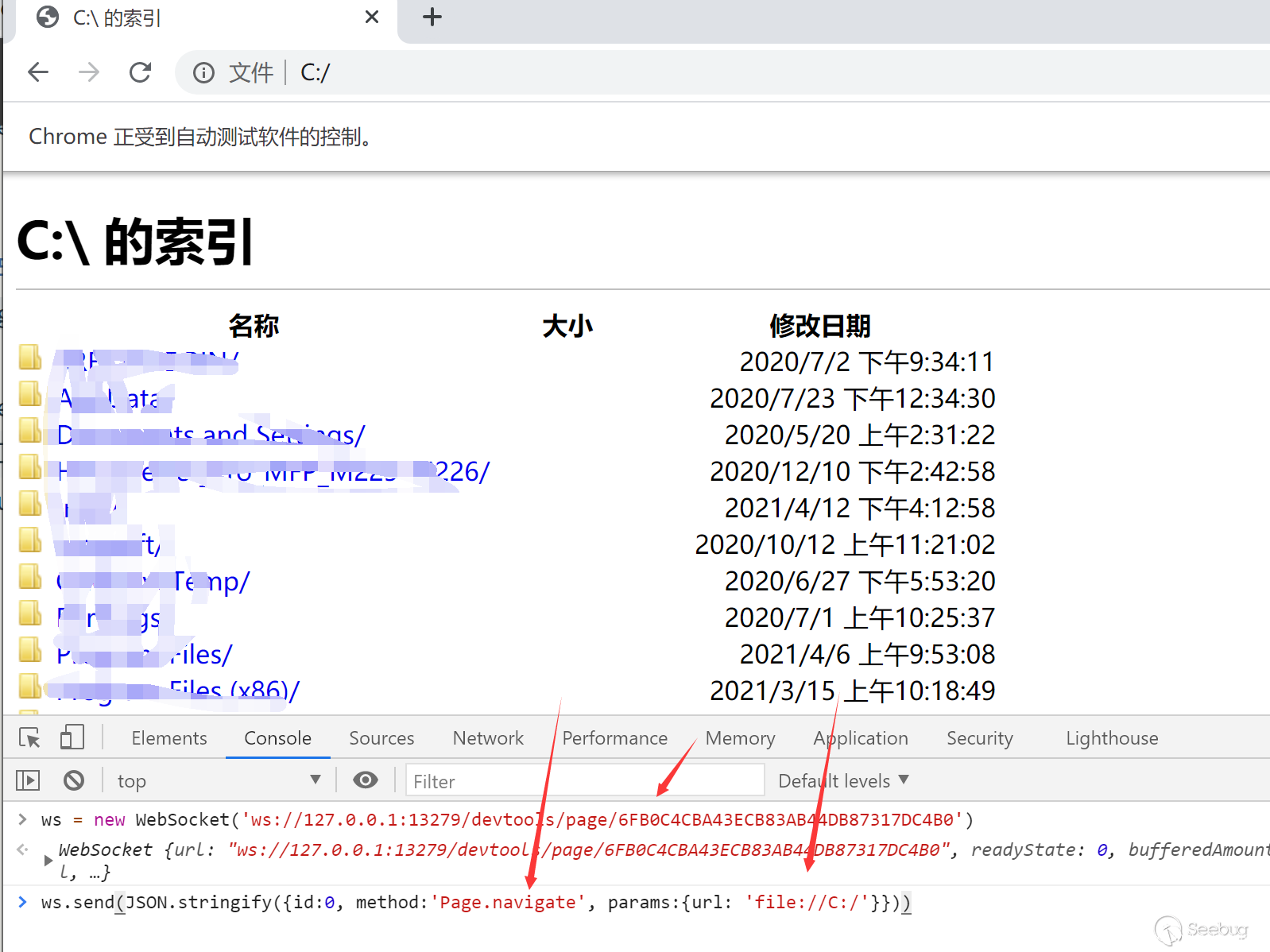Open the Security panel
The width and height of the screenshot is (1270, 952).
980,738
